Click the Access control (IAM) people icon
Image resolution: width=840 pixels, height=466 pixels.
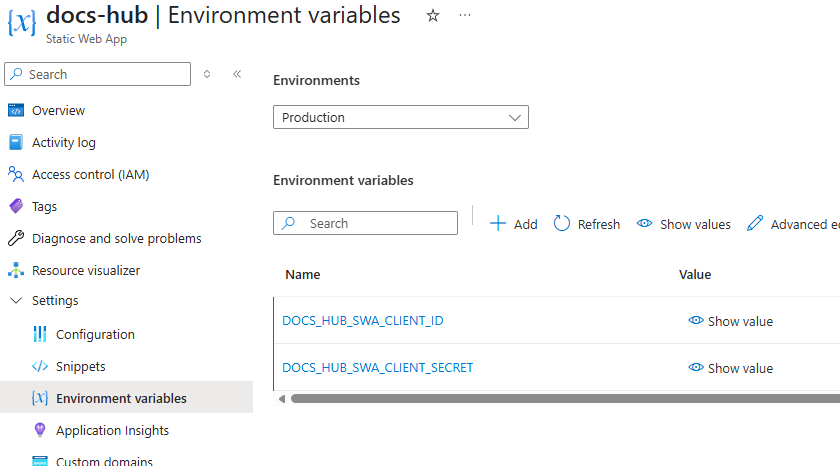(16, 175)
